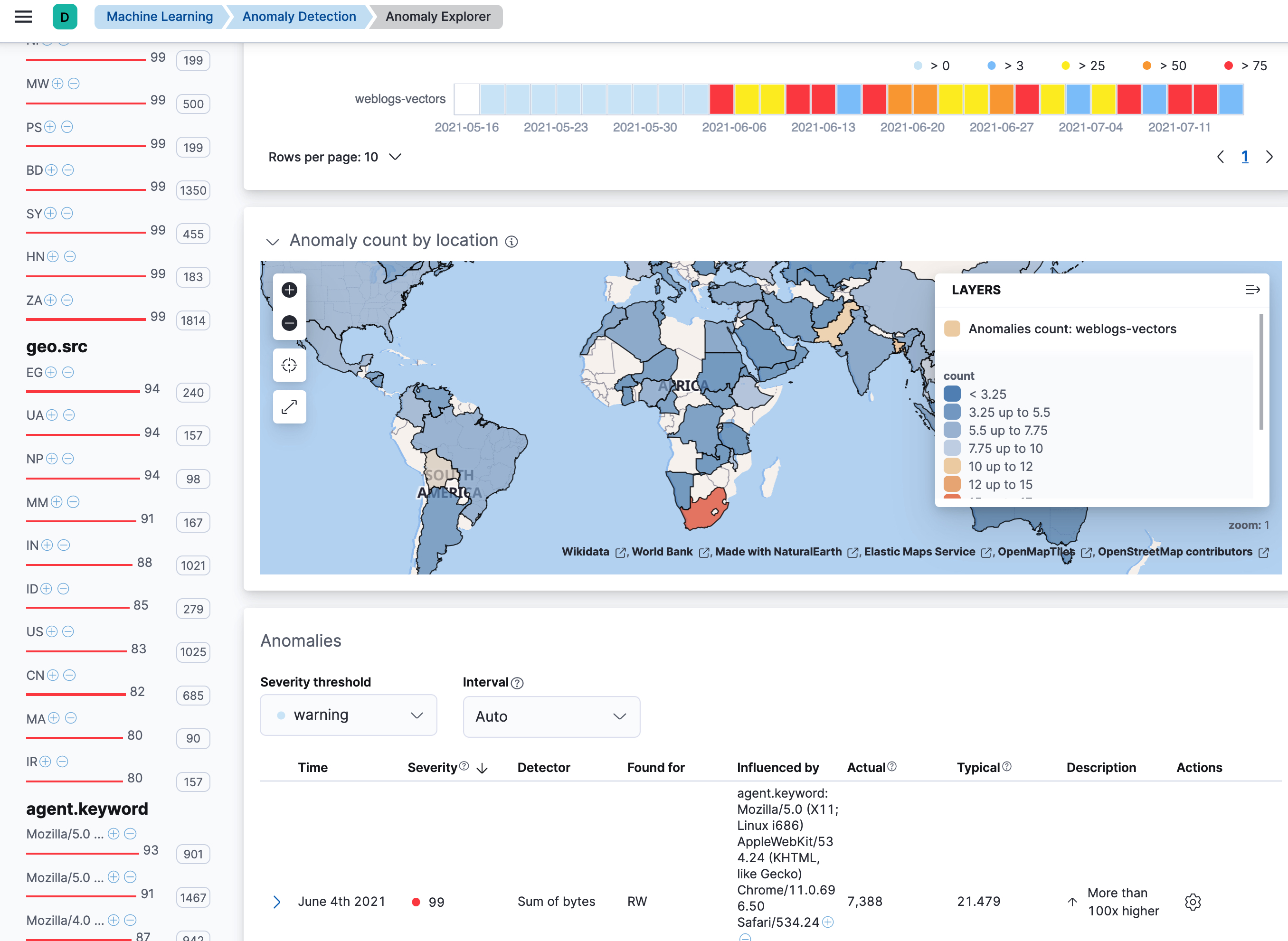The width and height of the screenshot is (1288, 941).
Task: Go to Anomaly Detection breadcrumb
Action: point(299,17)
